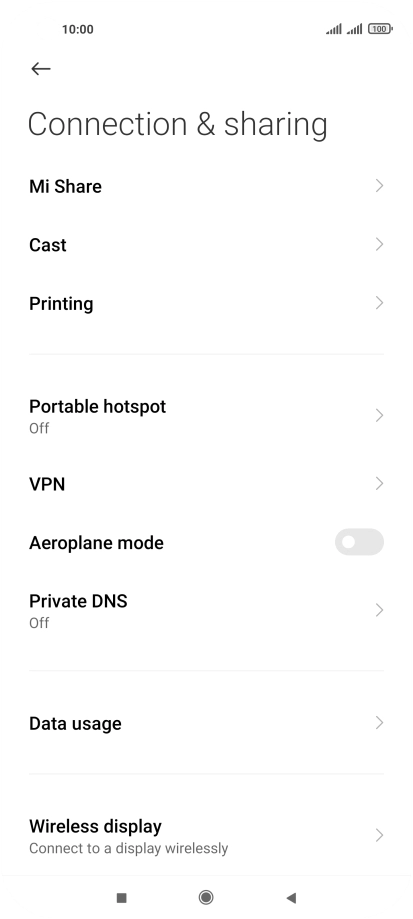Image resolution: width=413 pixels, height=919 pixels.
Task: Tap the triangle back navigation icon
Action: pos(291,897)
